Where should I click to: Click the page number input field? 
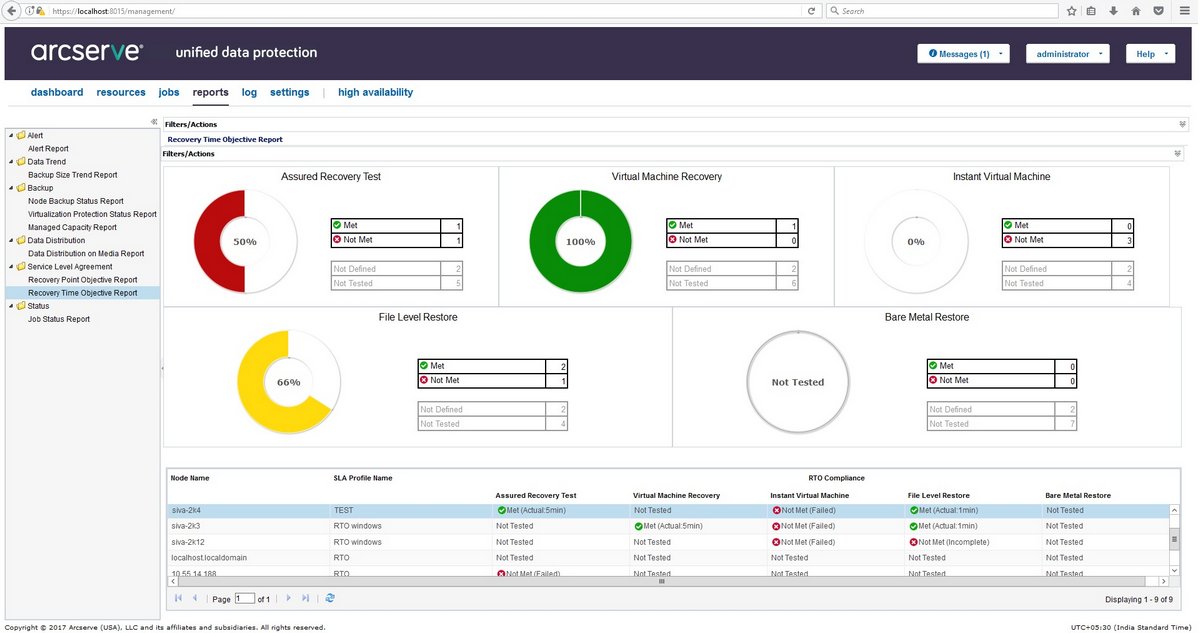pos(244,598)
